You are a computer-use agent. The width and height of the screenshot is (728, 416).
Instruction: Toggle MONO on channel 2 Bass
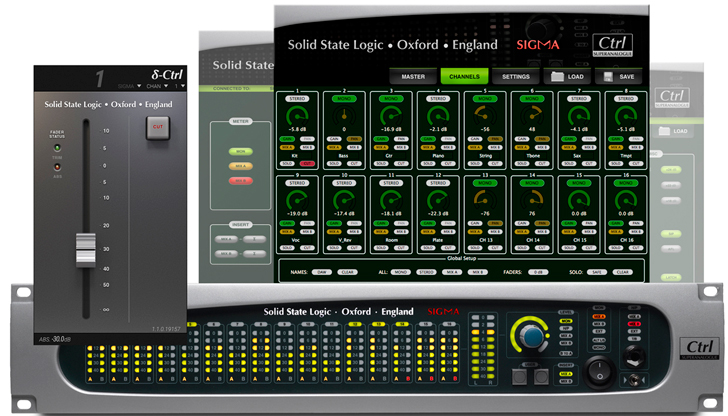click(344, 99)
